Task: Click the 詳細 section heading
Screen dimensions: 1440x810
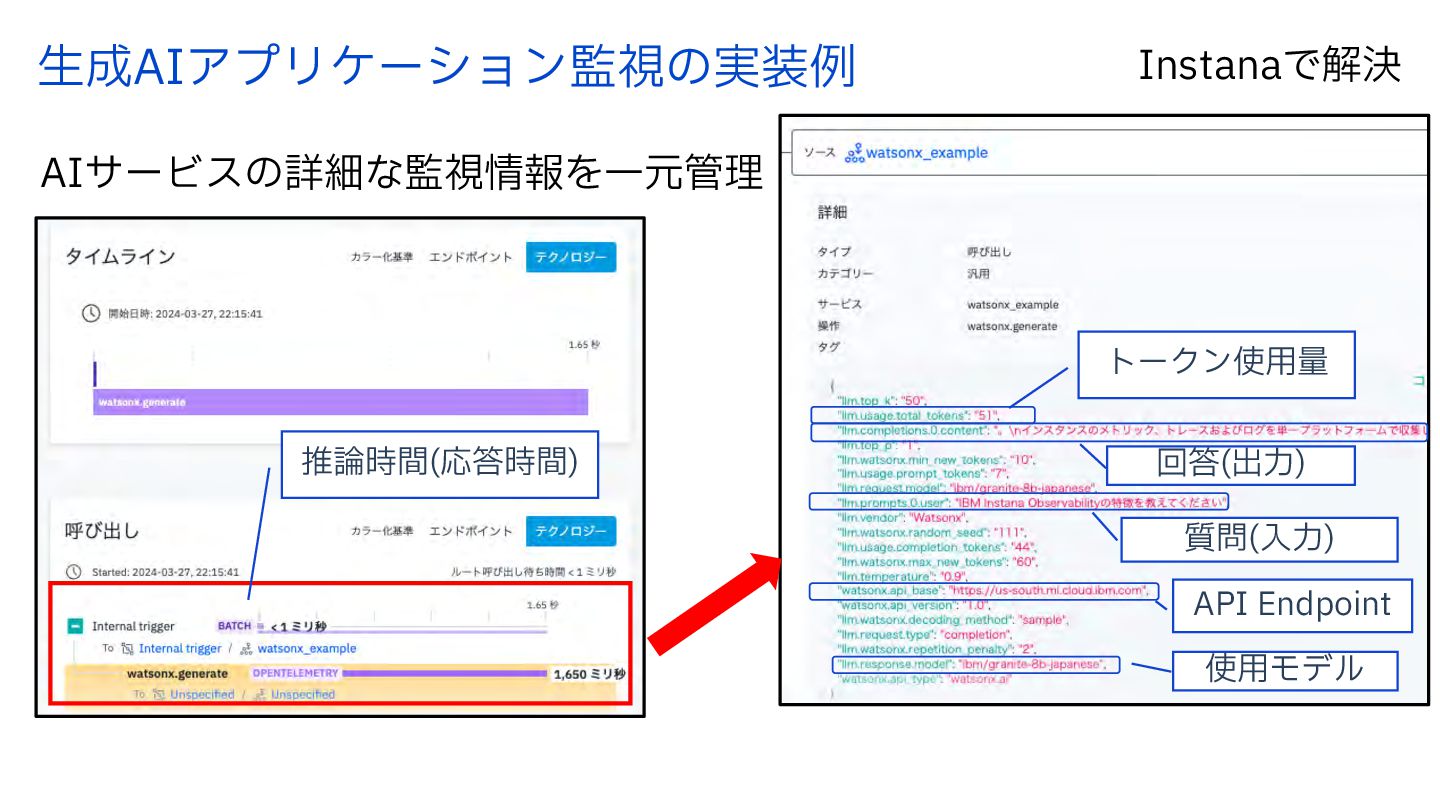Action: point(832,213)
